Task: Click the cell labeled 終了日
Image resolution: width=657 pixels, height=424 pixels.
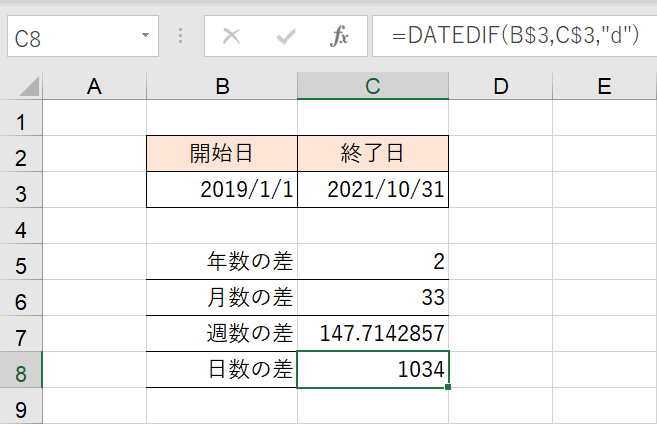Action: click(x=373, y=154)
